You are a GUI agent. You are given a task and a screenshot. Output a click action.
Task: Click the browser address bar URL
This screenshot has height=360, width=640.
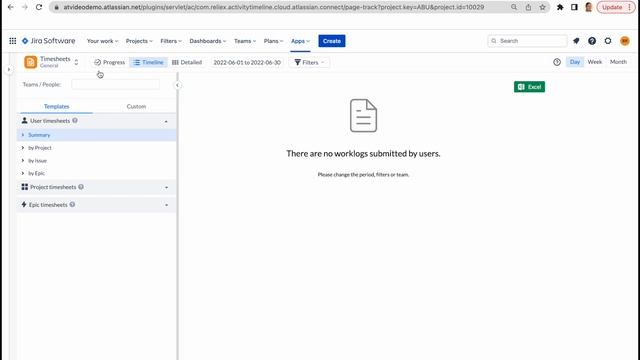(x=273, y=7)
